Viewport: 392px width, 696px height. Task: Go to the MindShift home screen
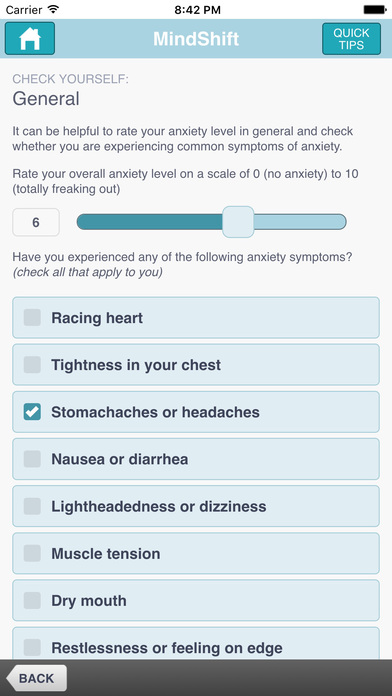[x=30, y=39]
